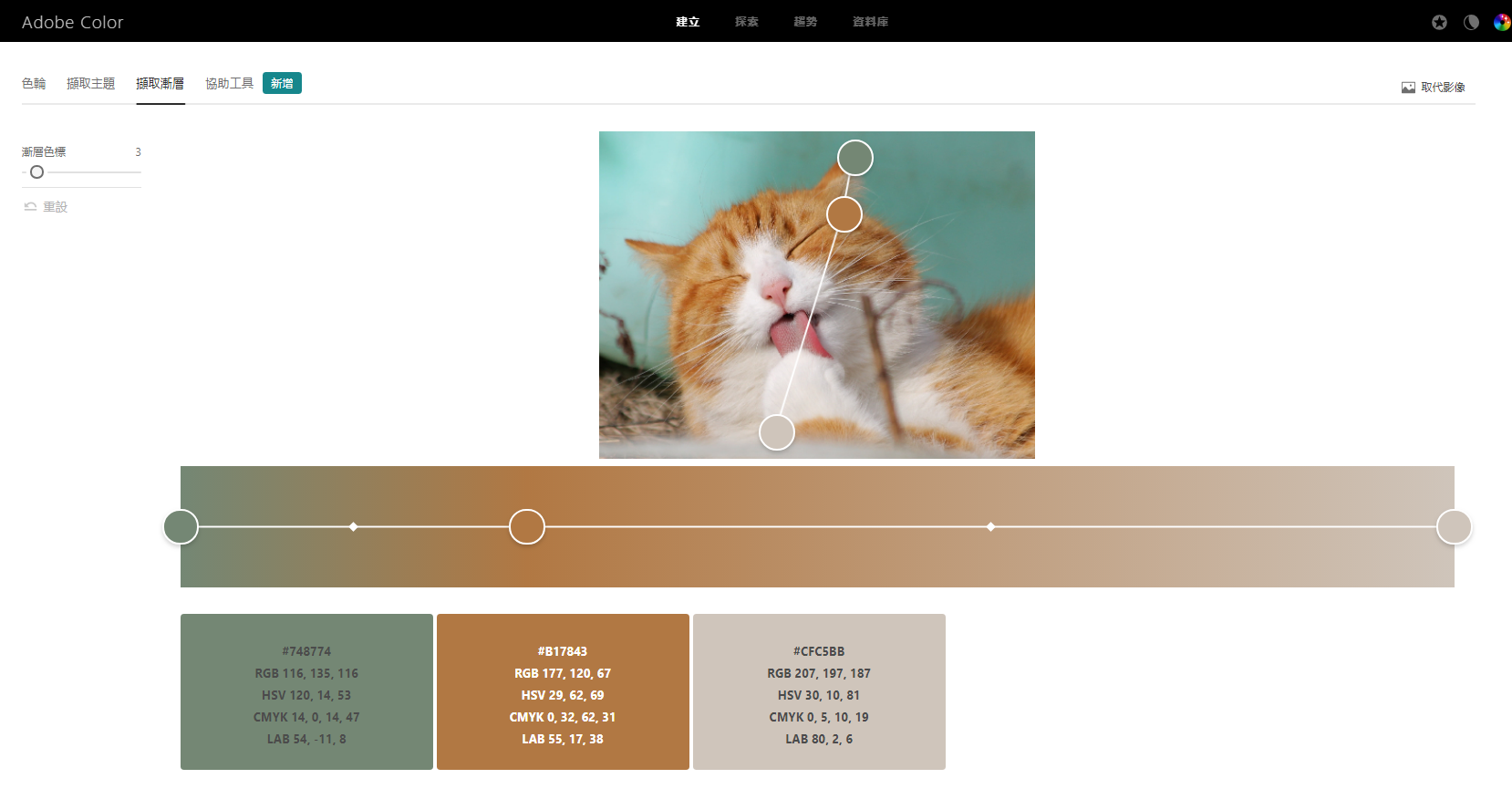This screenshot has width=1512, height=789.
Task: Click the 新增 badge button
Action: [282, 83]
